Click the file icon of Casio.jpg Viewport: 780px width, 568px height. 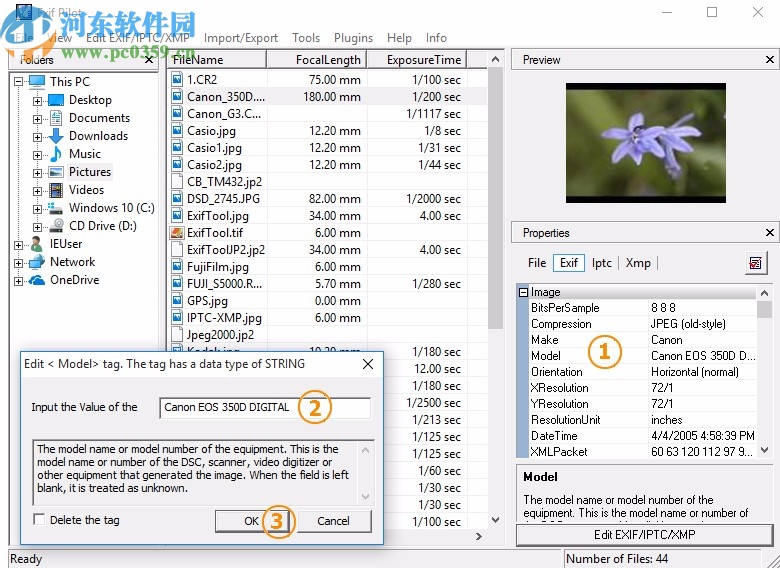coord(177,131)
